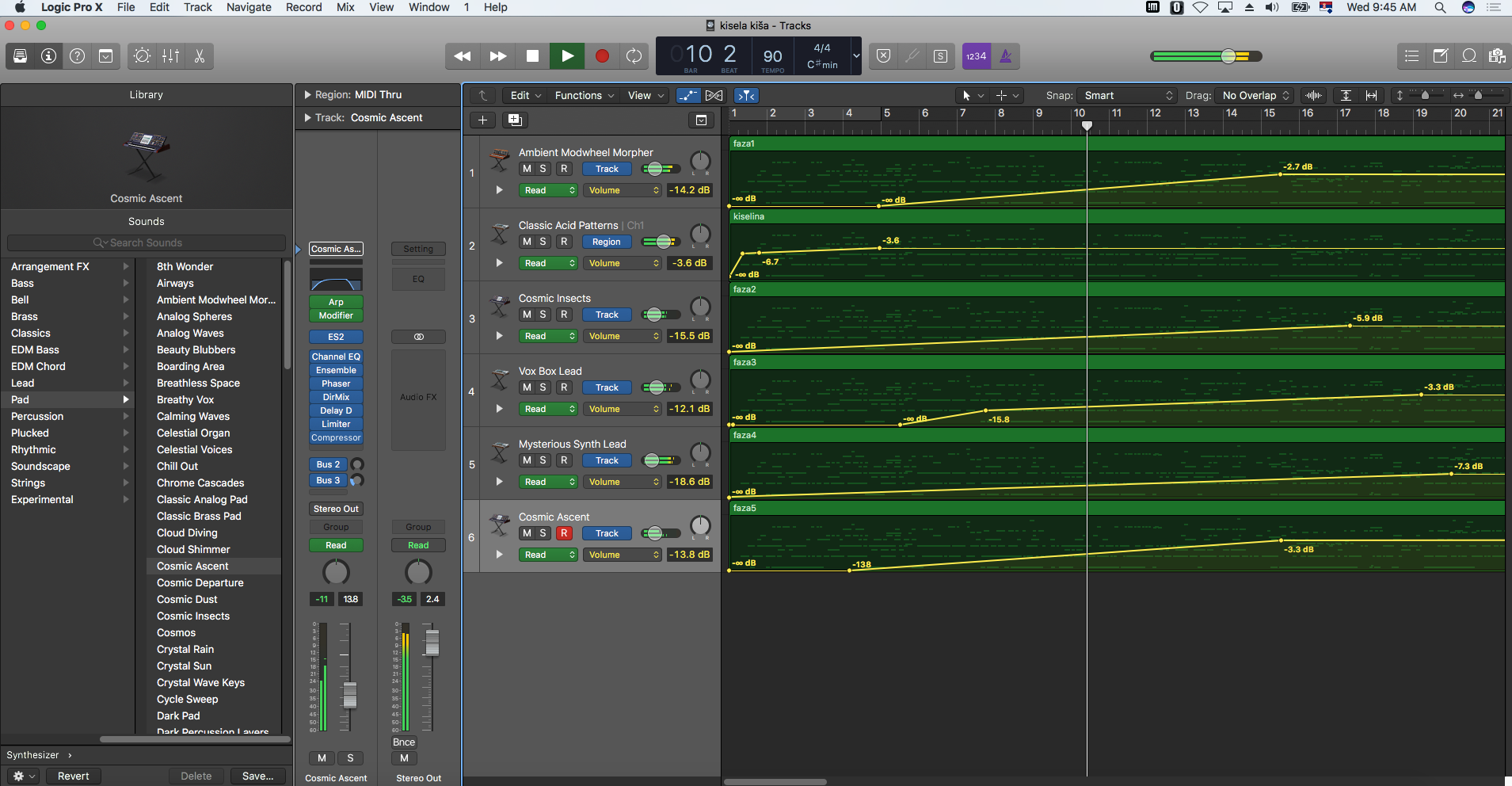Open Quick Help question mark button
This screenshot has height=786, width=1512.
point(78,56)
